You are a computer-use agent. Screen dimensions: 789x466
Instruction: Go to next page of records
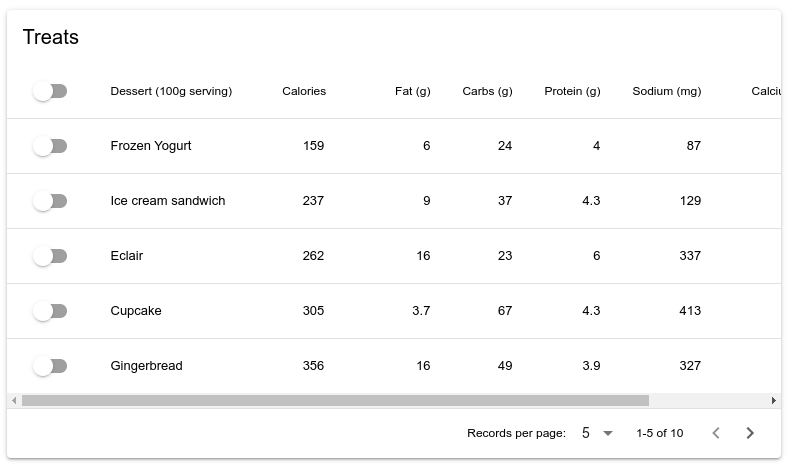click(750, 433)
